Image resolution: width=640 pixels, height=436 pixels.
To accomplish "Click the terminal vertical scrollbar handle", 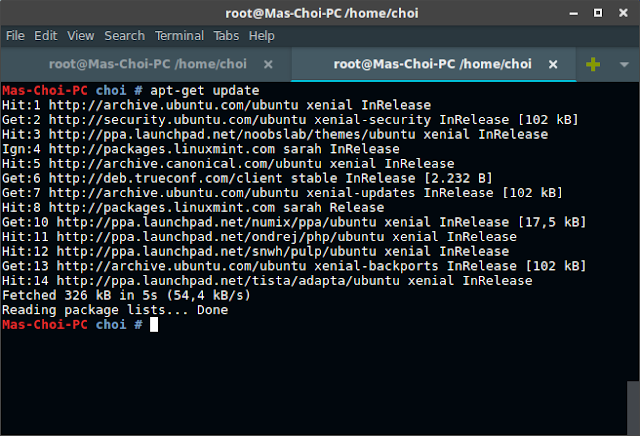I will tap(633, 408).
